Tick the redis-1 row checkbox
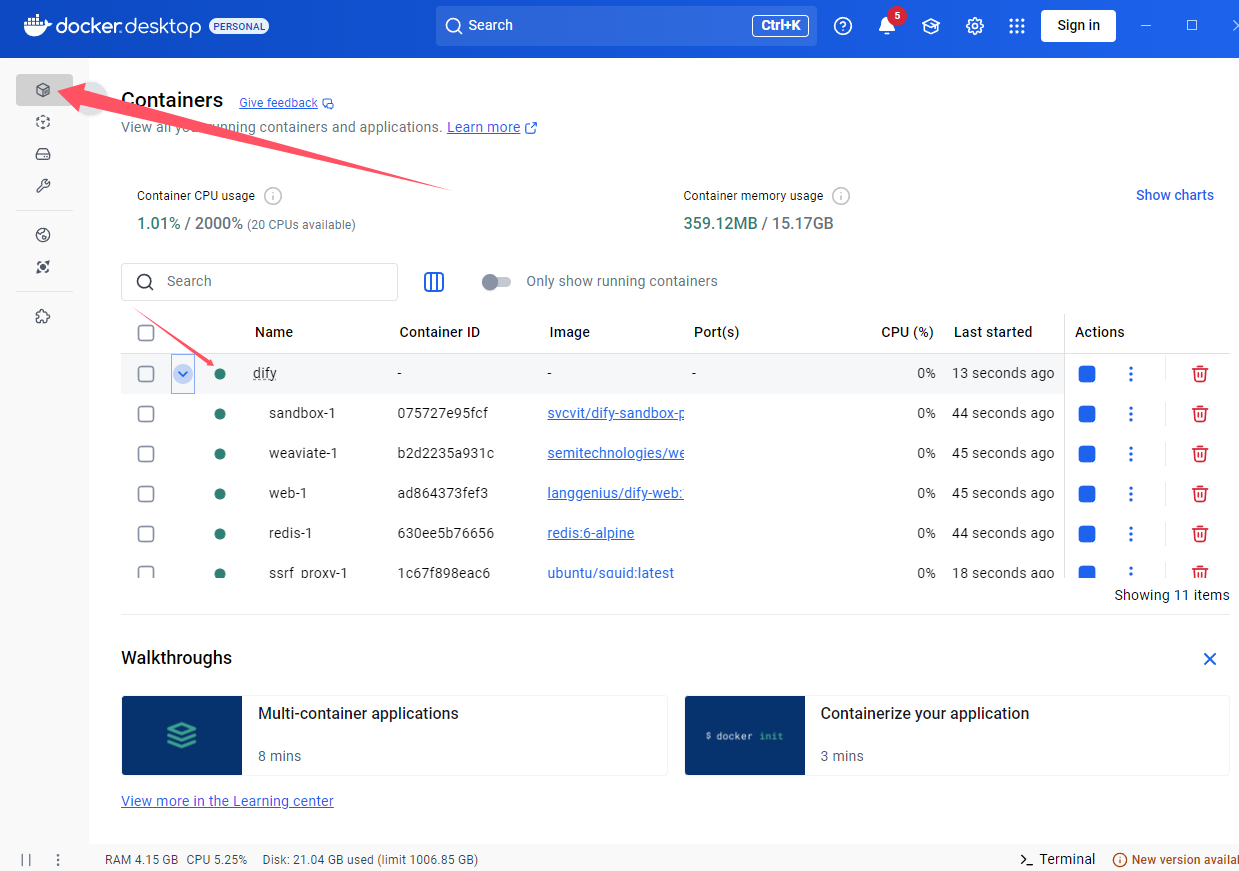 [x=146, y=534]
